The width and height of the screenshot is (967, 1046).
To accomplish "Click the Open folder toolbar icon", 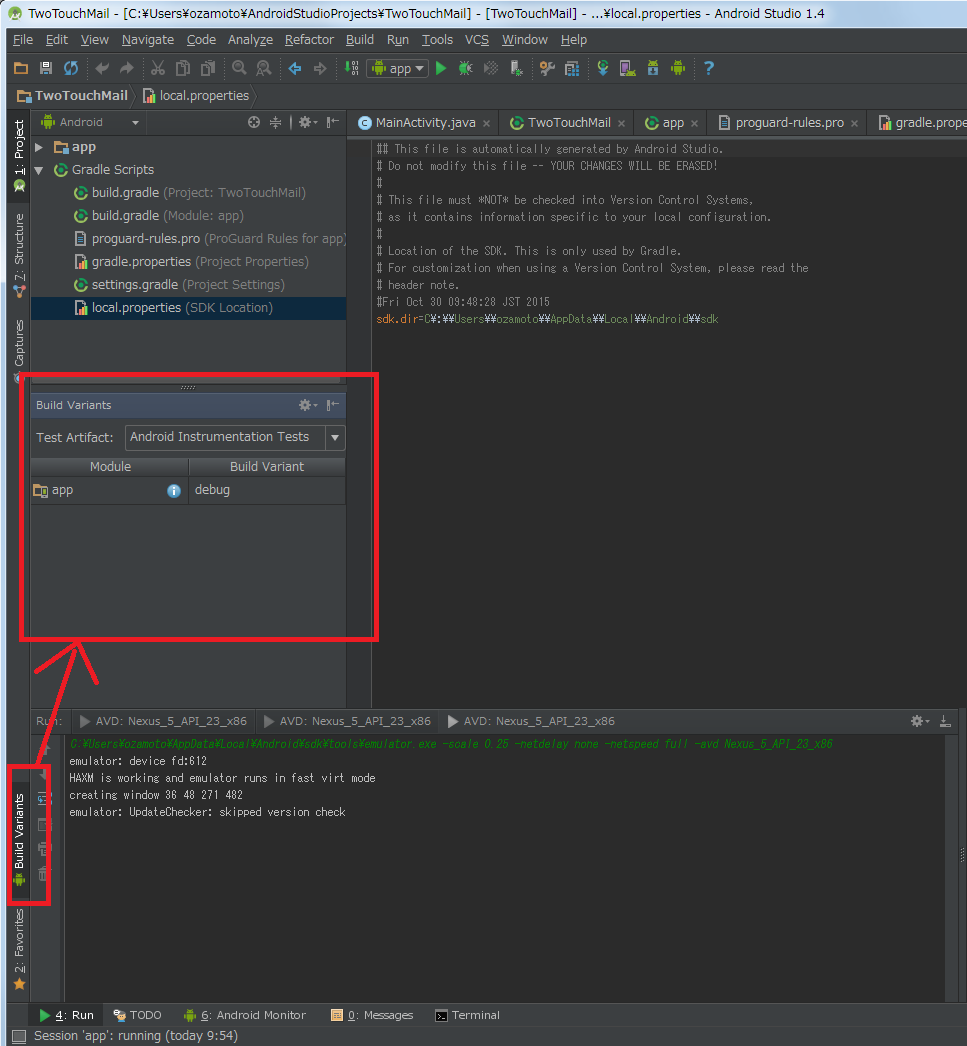I will coord(21,68).
